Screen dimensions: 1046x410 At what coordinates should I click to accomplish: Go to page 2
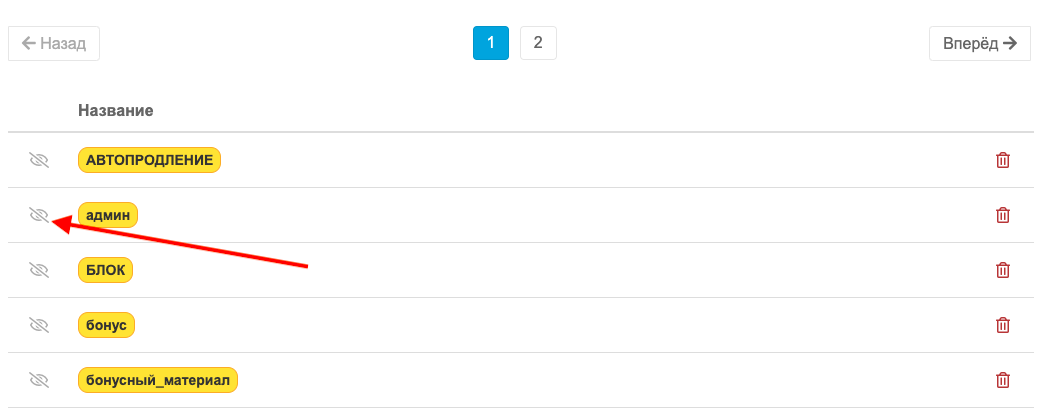538,43
